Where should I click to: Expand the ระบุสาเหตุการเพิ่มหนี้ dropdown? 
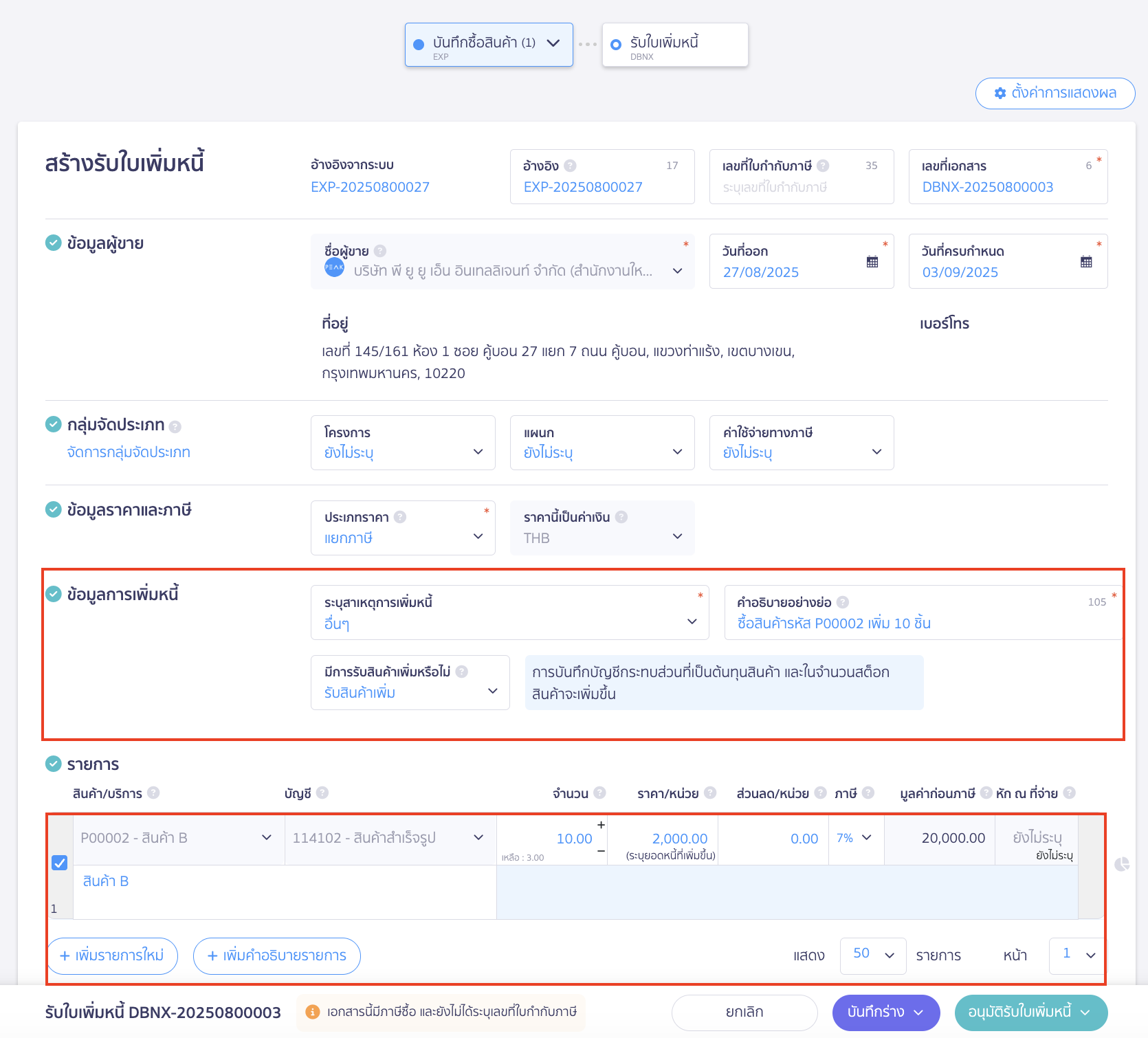pos(509,613)
